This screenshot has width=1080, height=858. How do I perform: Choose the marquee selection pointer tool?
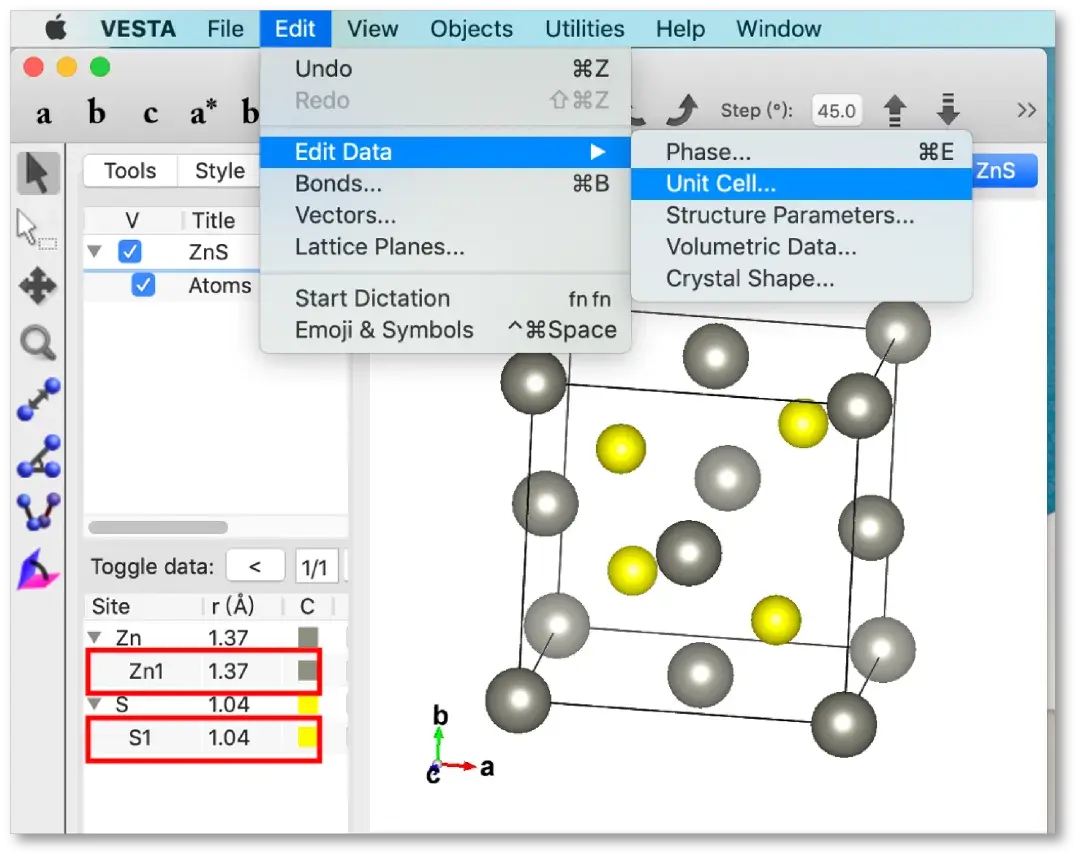[36, 229]
